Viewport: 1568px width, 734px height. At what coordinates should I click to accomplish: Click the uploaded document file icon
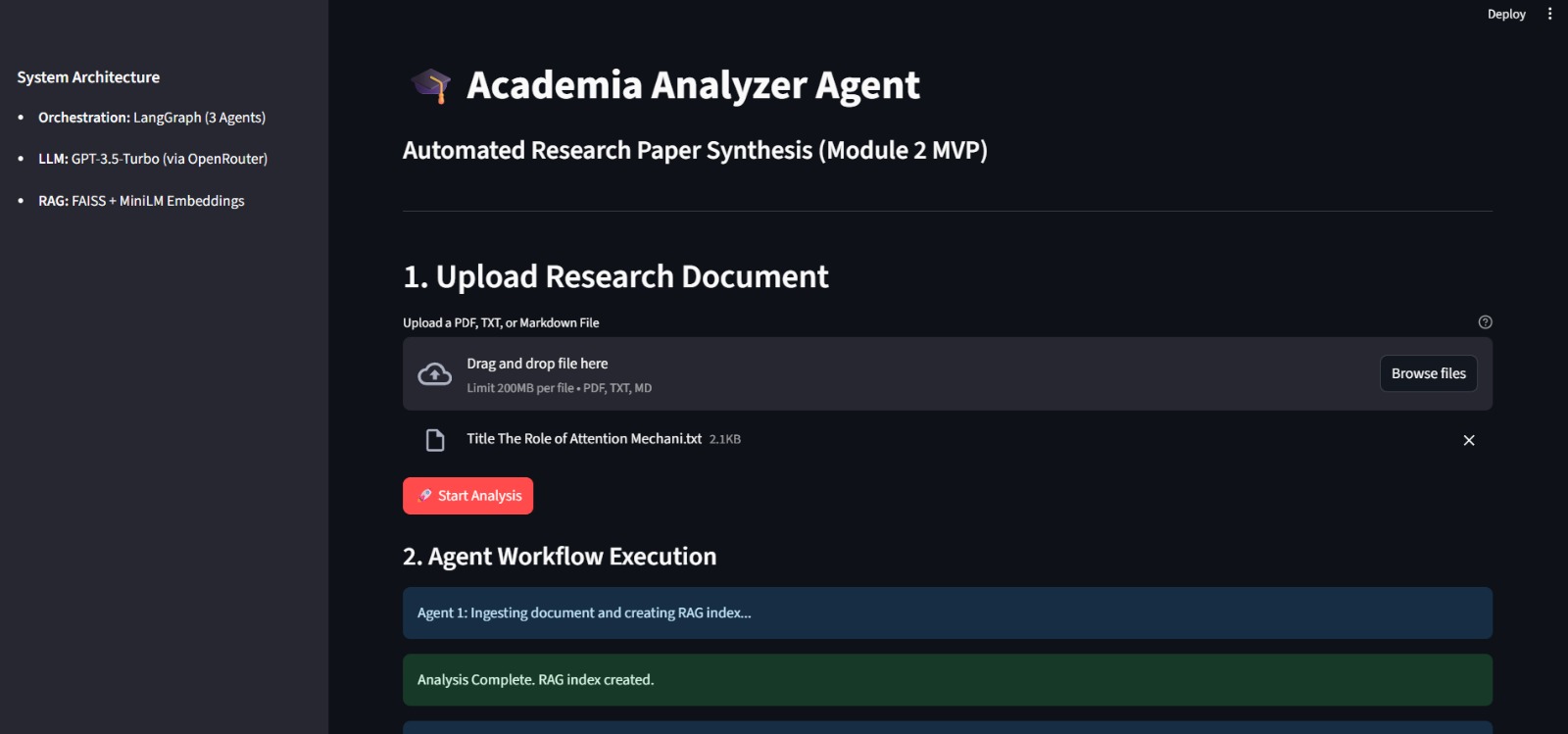(435, 440)
